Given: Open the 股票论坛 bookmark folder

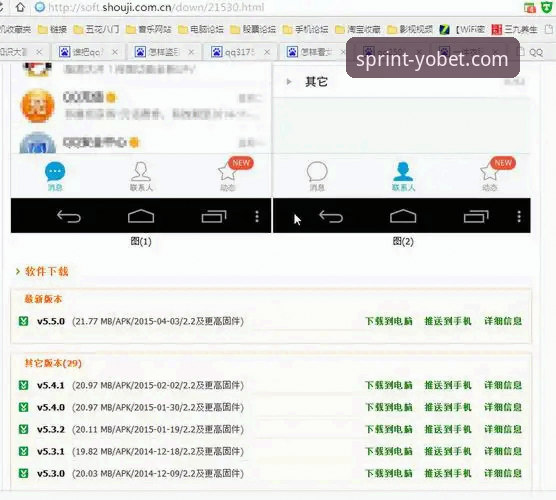Looking at the screenshot, I should [x=253, y=29].
